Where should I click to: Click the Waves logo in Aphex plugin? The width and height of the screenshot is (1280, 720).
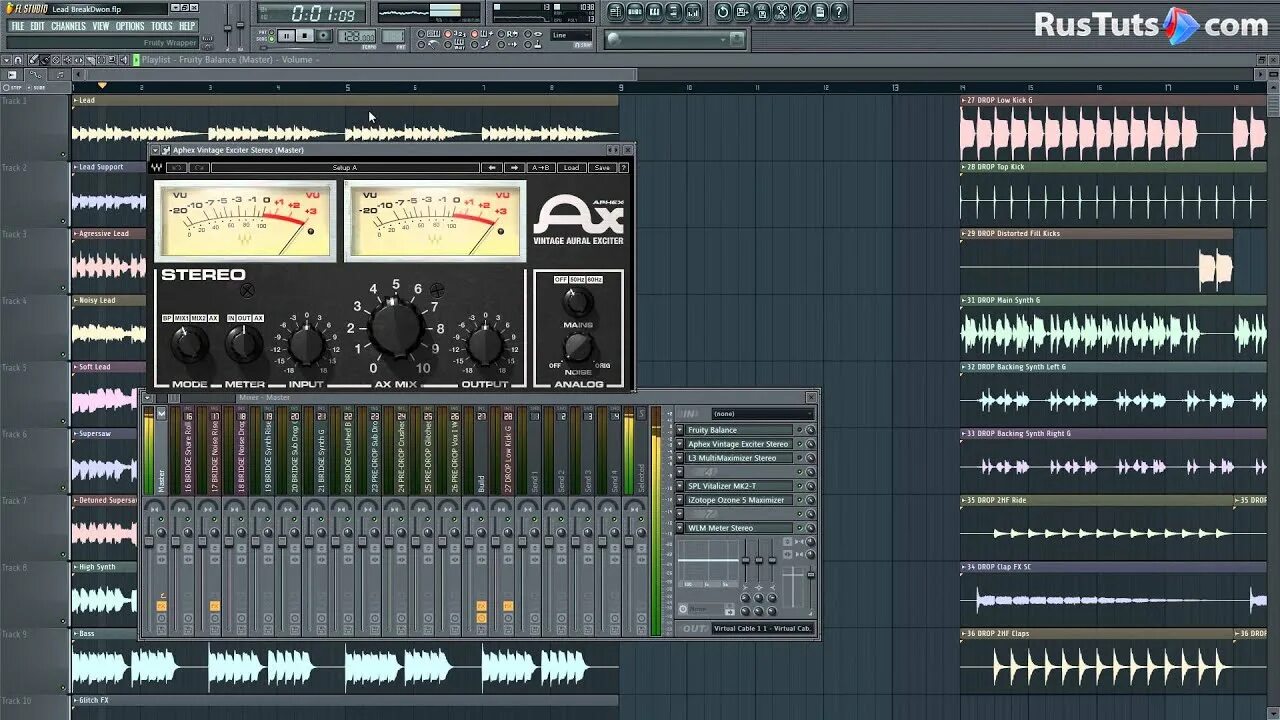[156, 168]
